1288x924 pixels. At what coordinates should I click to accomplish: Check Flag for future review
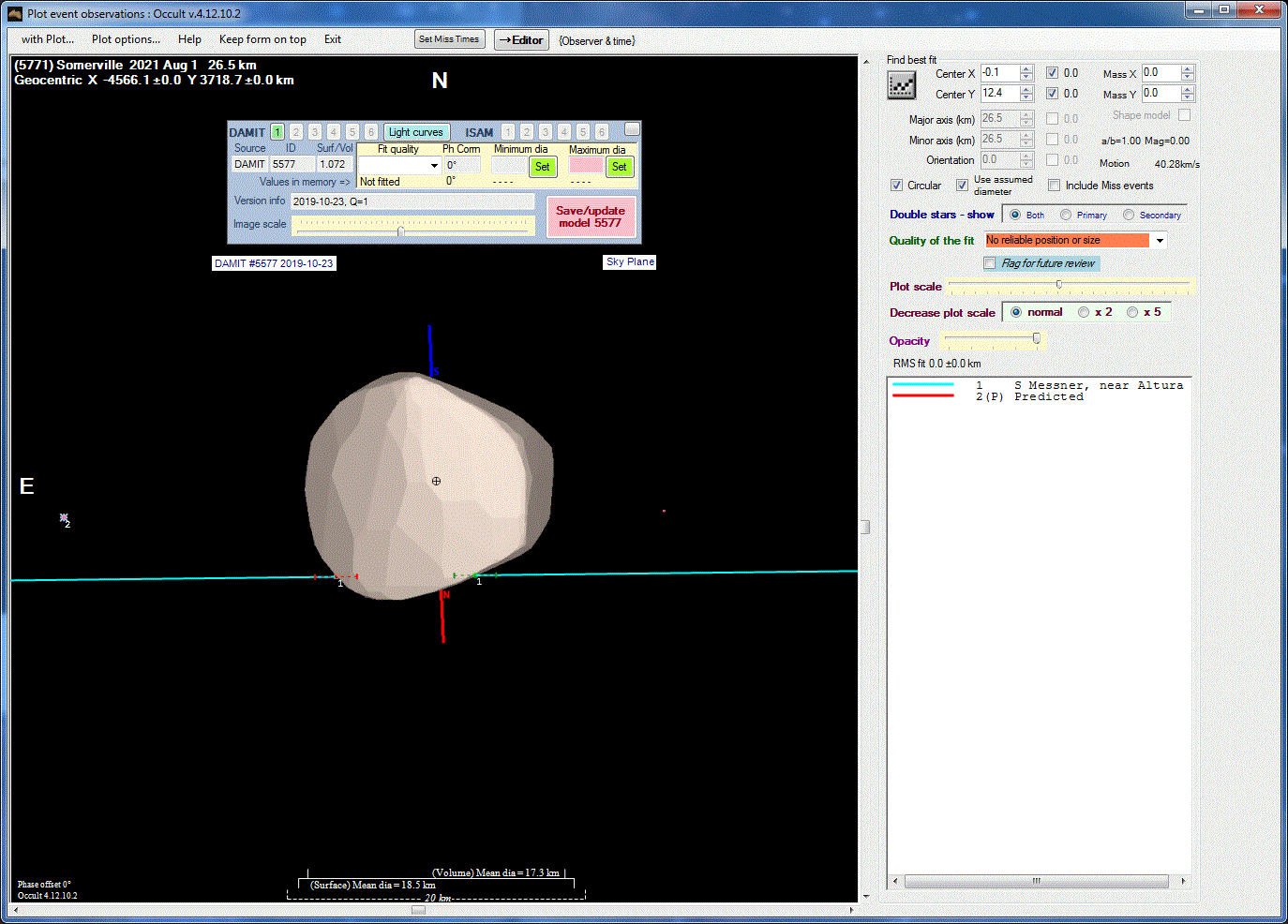990,263
